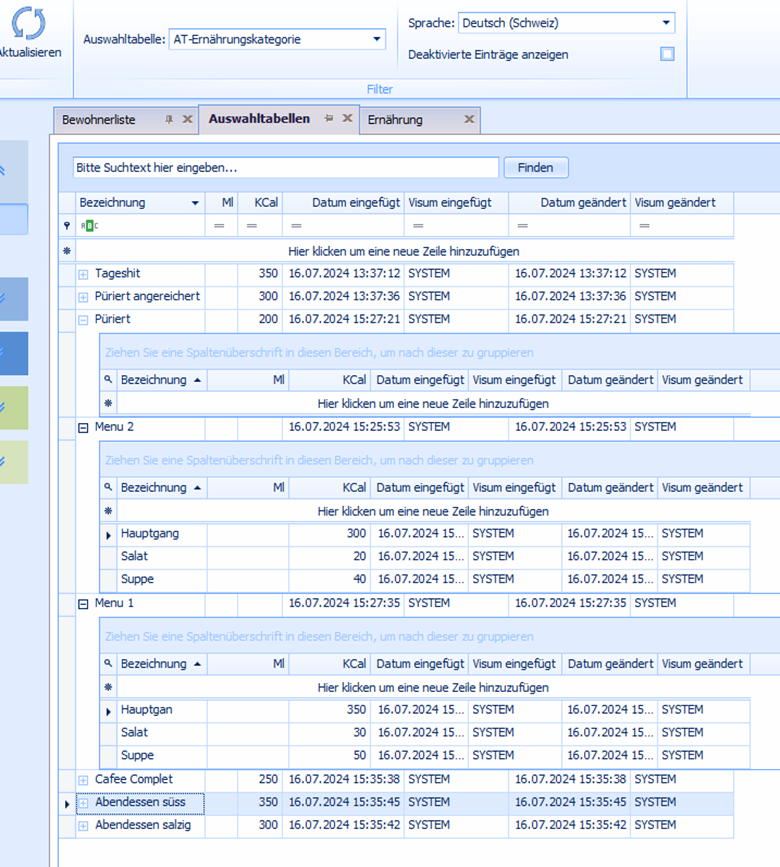Switch to the Bewohnerliste tab

(x=98, y=120)
